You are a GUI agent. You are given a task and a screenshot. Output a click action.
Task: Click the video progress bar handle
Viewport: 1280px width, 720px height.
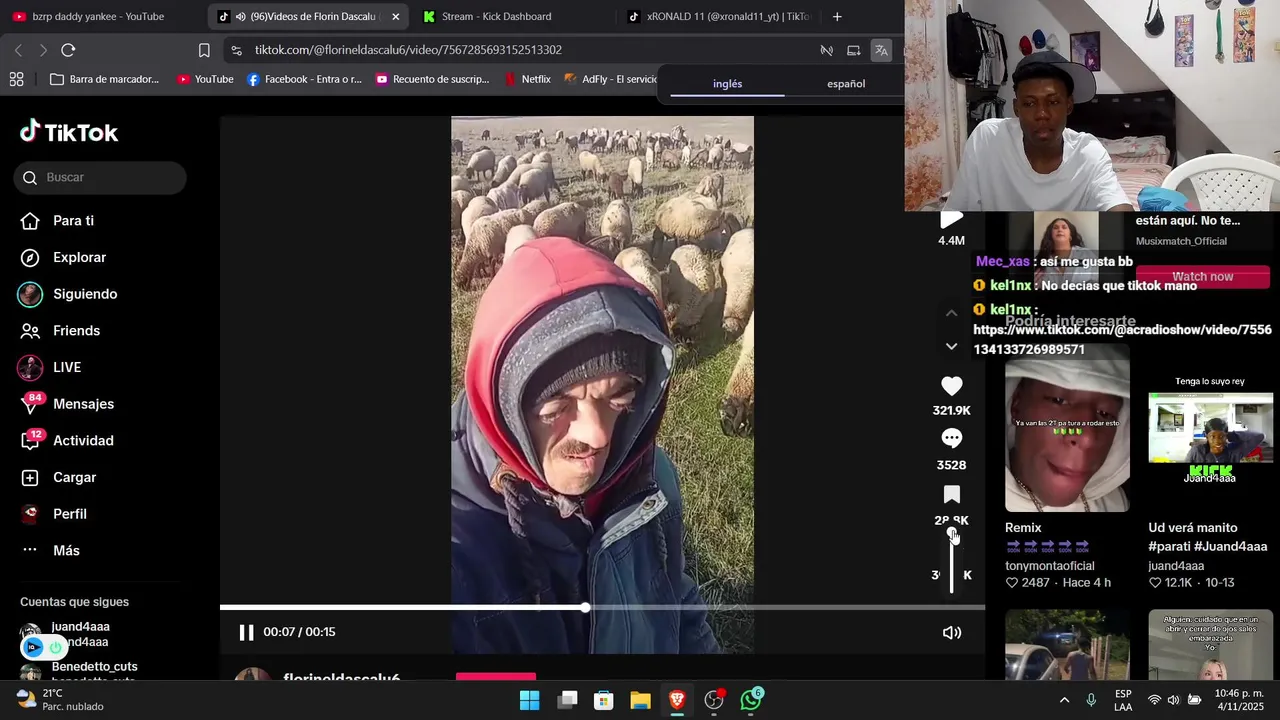[x=585, y=607]
